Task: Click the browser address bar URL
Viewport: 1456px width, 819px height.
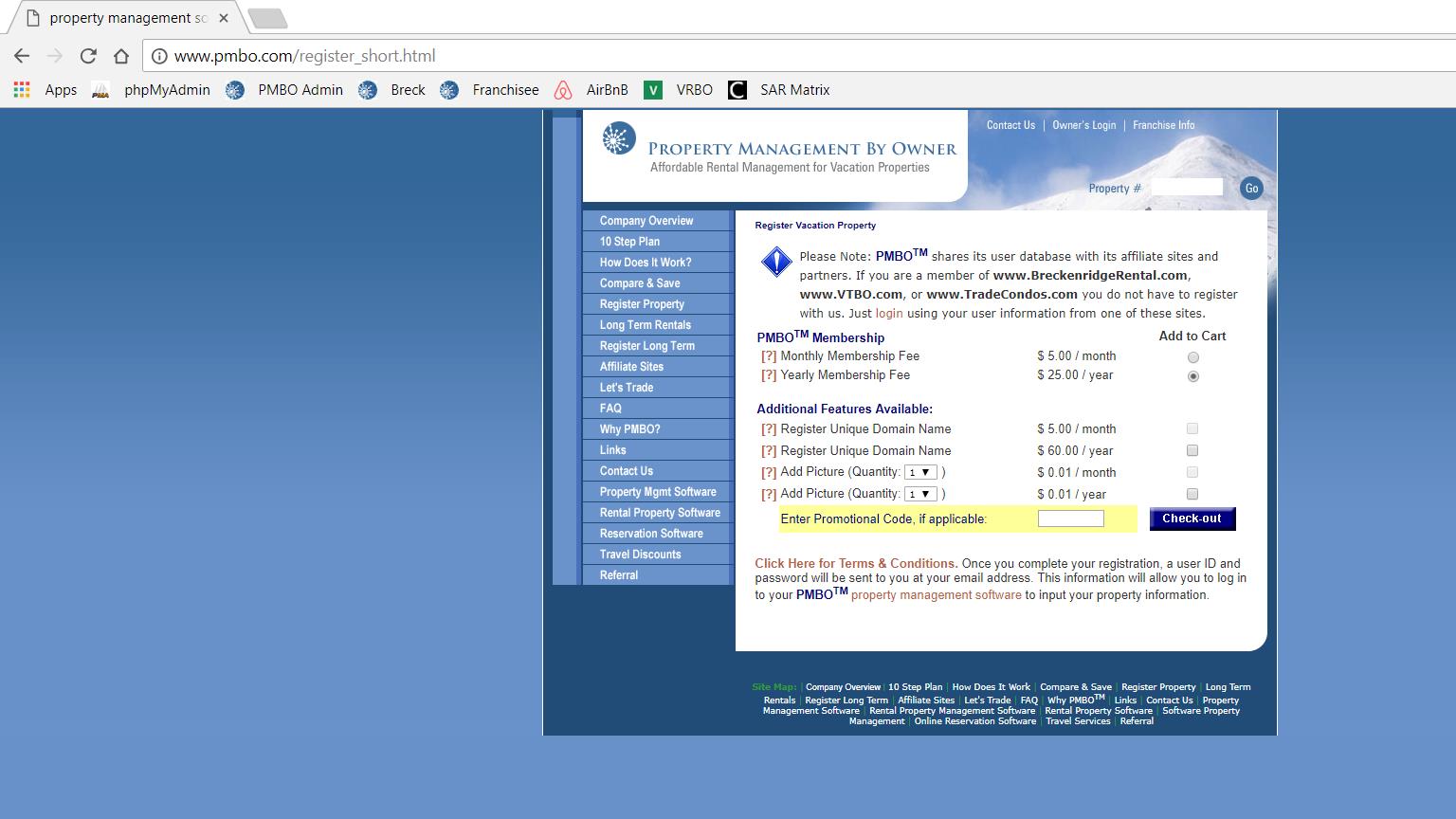Action: [x=305, y=56]
